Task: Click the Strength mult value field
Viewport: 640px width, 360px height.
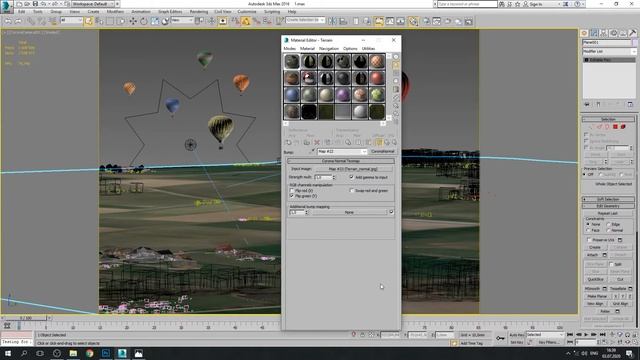Action: pos(322,177)
